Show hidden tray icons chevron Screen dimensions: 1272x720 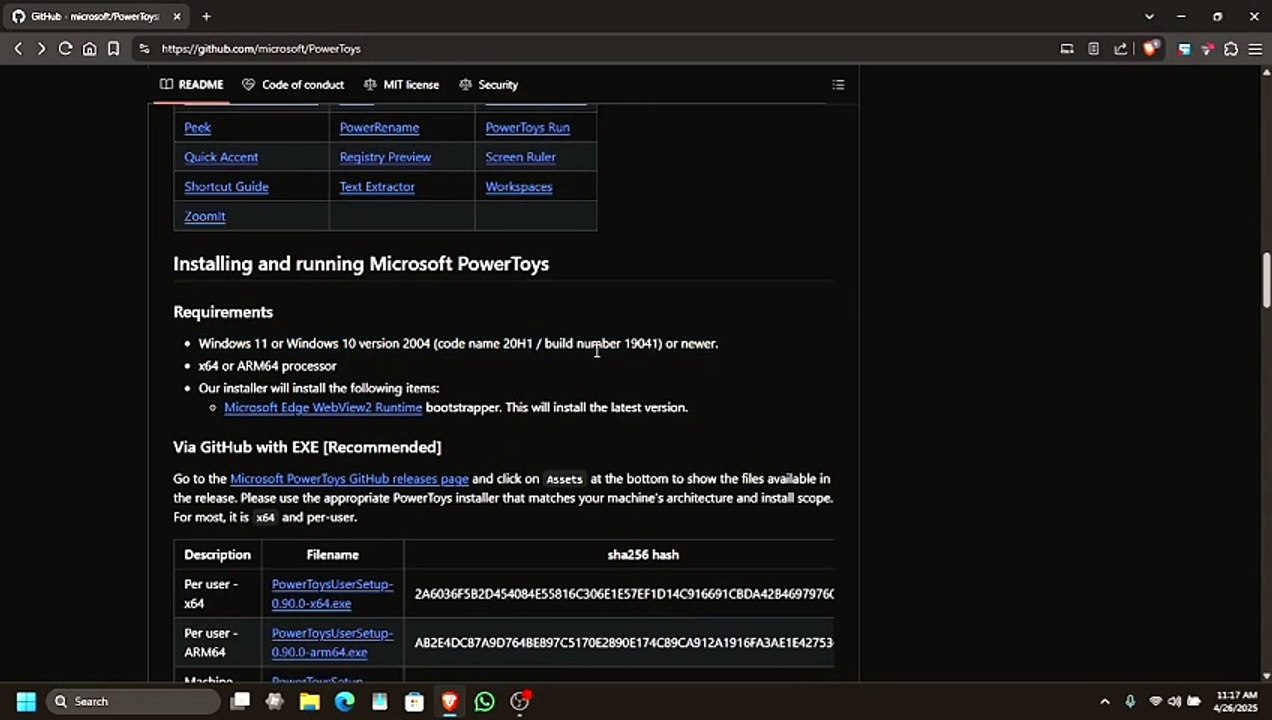tap(1105, 701)
